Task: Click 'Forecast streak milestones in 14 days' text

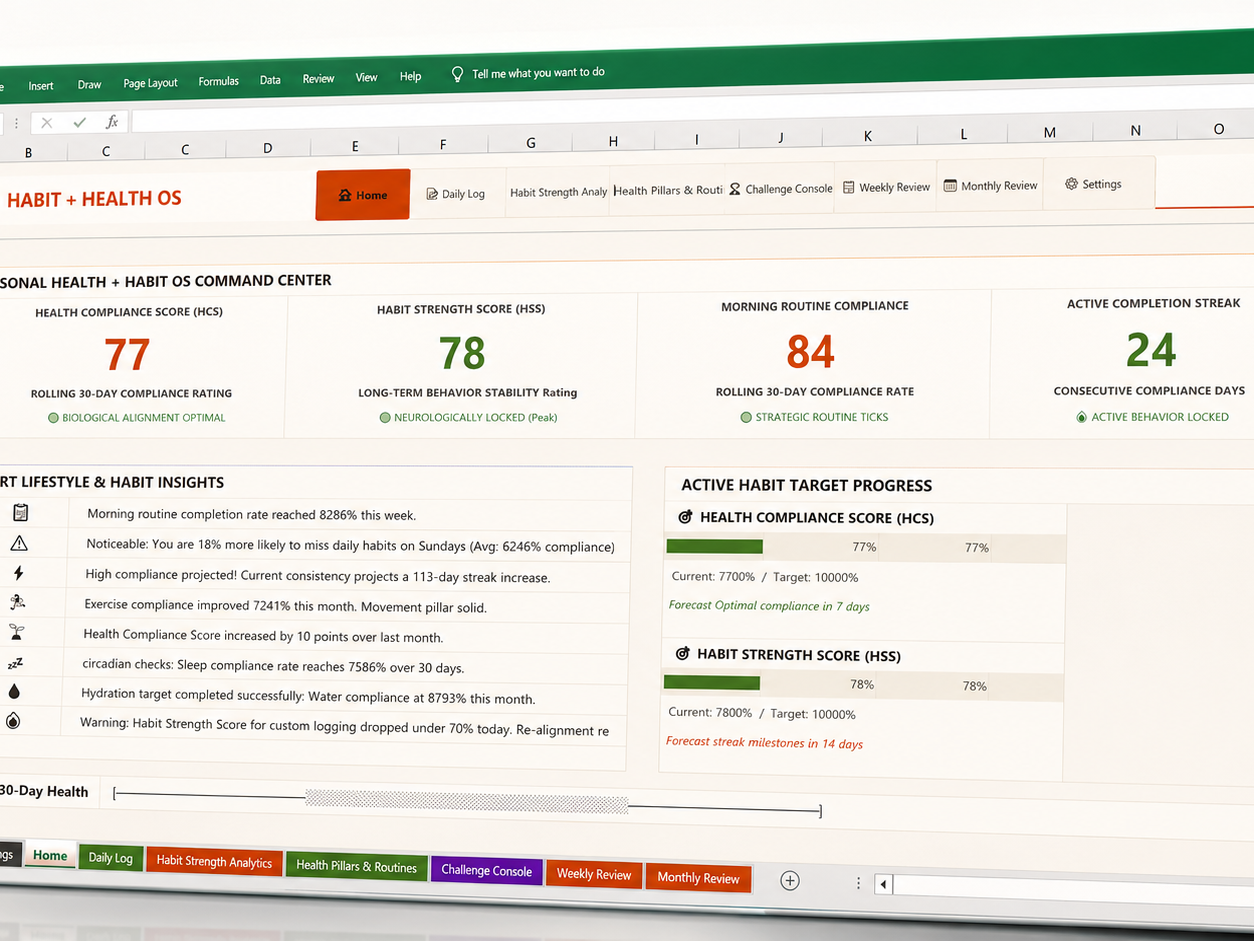Action: click(764, 742)
